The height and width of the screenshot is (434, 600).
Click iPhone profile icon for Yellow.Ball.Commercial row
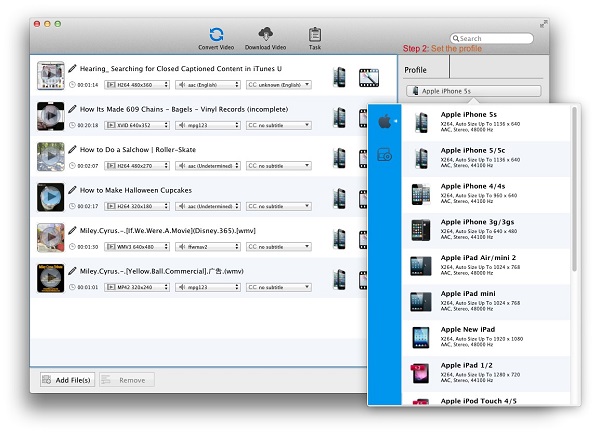coord(339,279)
